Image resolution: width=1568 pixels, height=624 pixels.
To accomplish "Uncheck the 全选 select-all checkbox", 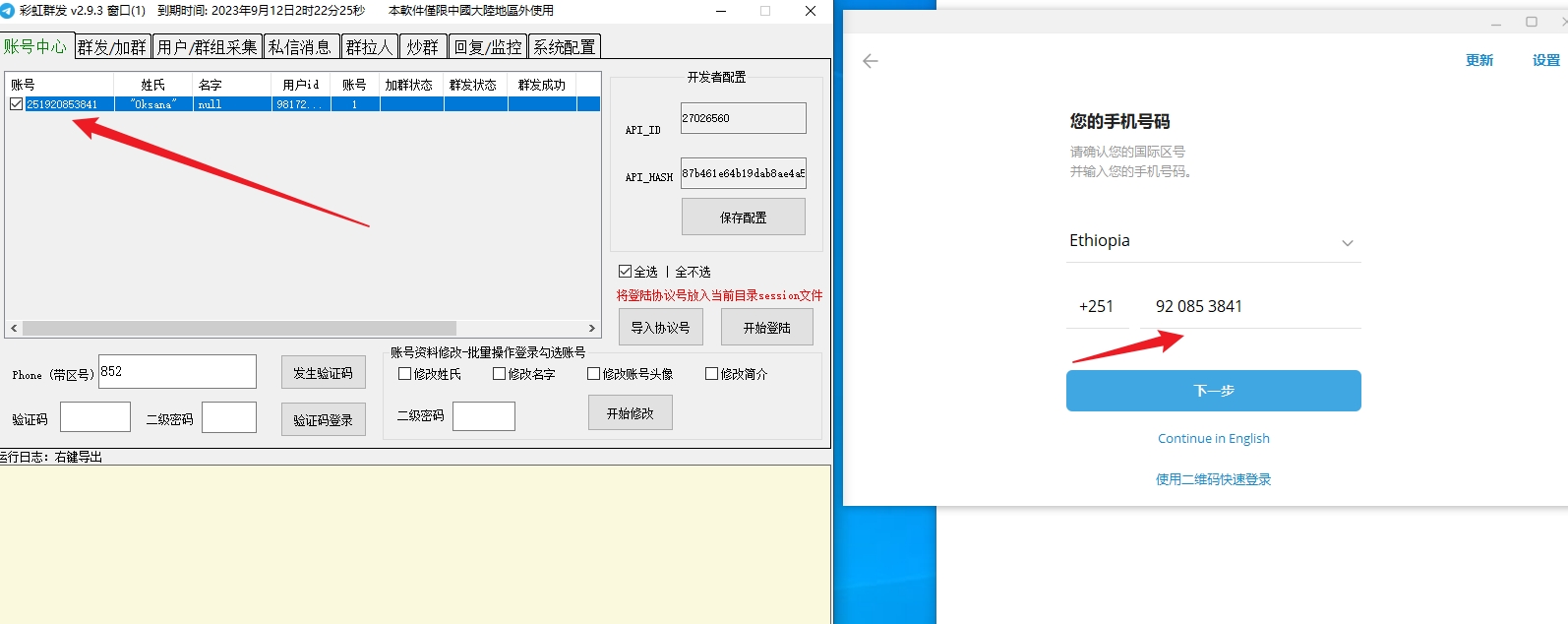I will coord(625,272).
